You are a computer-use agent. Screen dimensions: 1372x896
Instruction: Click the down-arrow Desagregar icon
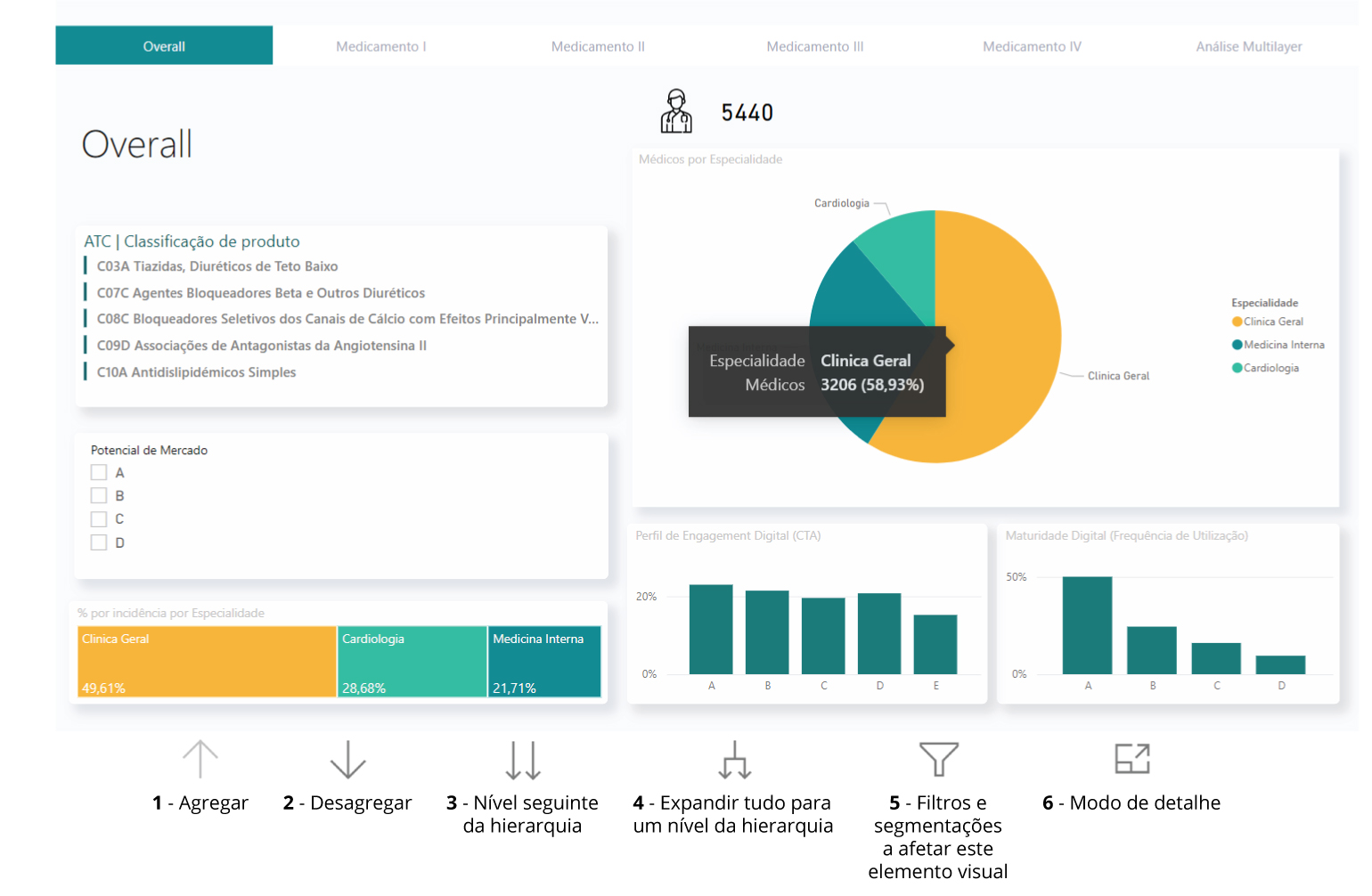coord(347,760)
